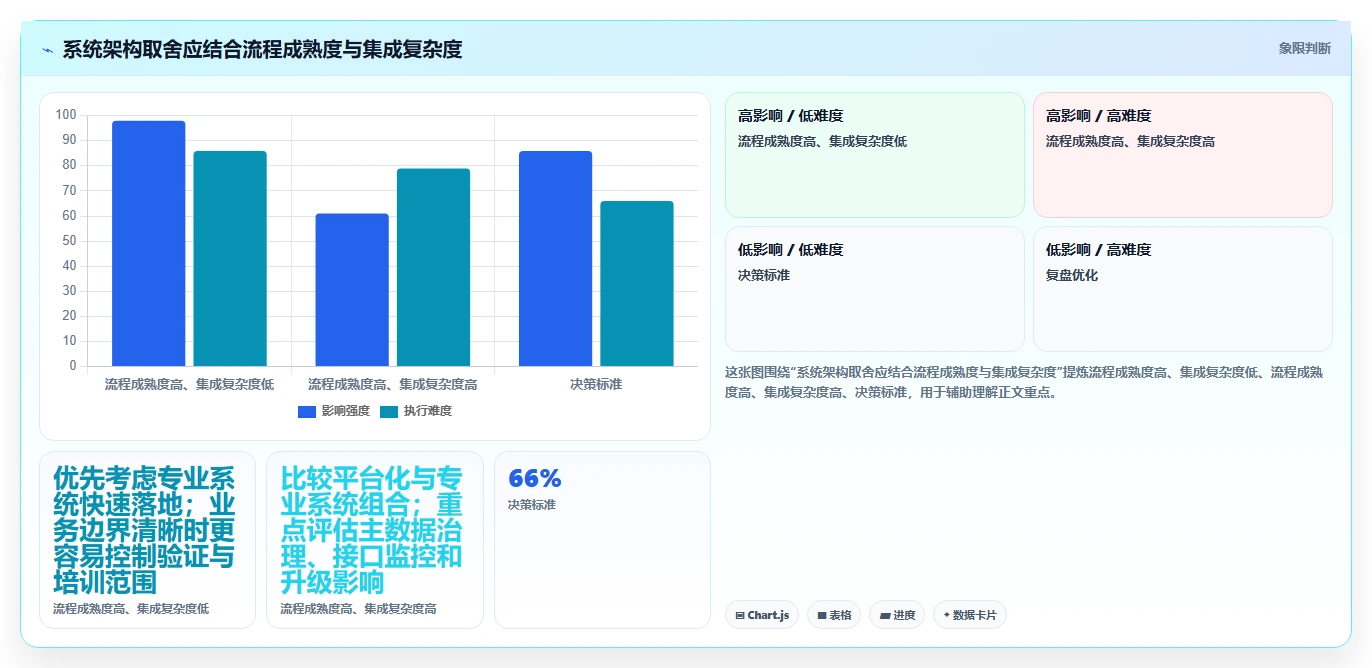The width and height of the screenshot is (1372, 668).
Task: Toggle the 执行难度 legend entry
Action: coord(416,411)
